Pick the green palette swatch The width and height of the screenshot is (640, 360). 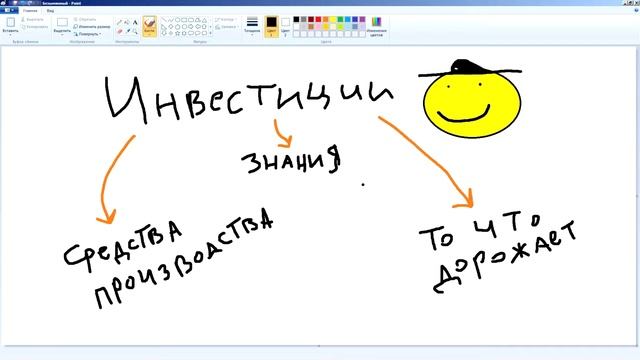click(x=340, y=19)
